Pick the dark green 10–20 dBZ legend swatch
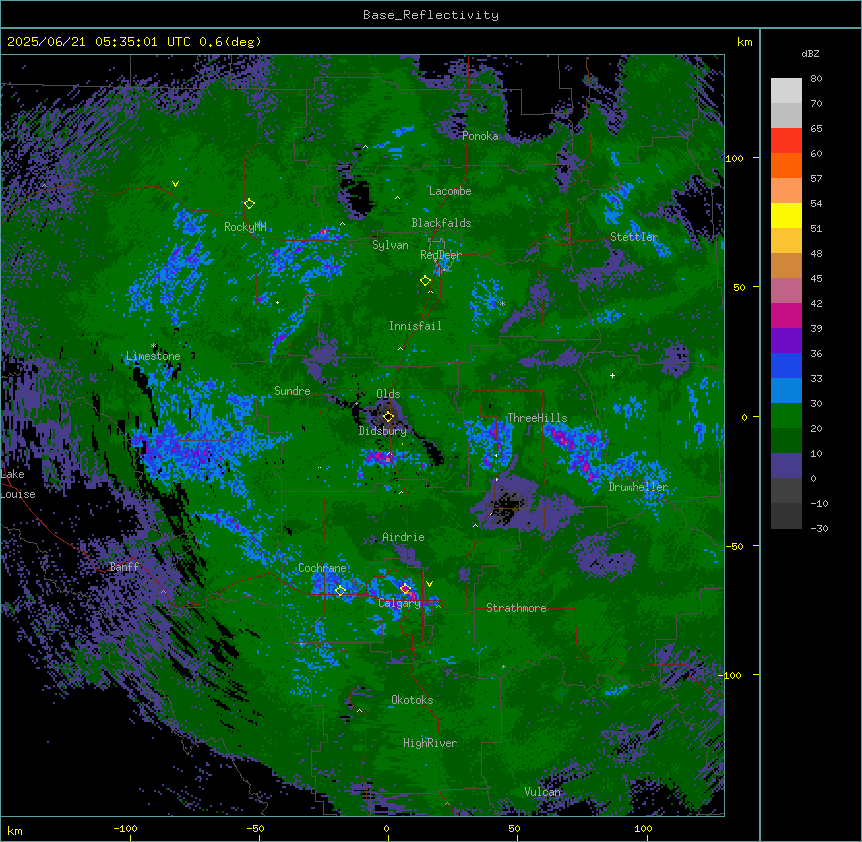The image size is (862, 842). (786, 441)
